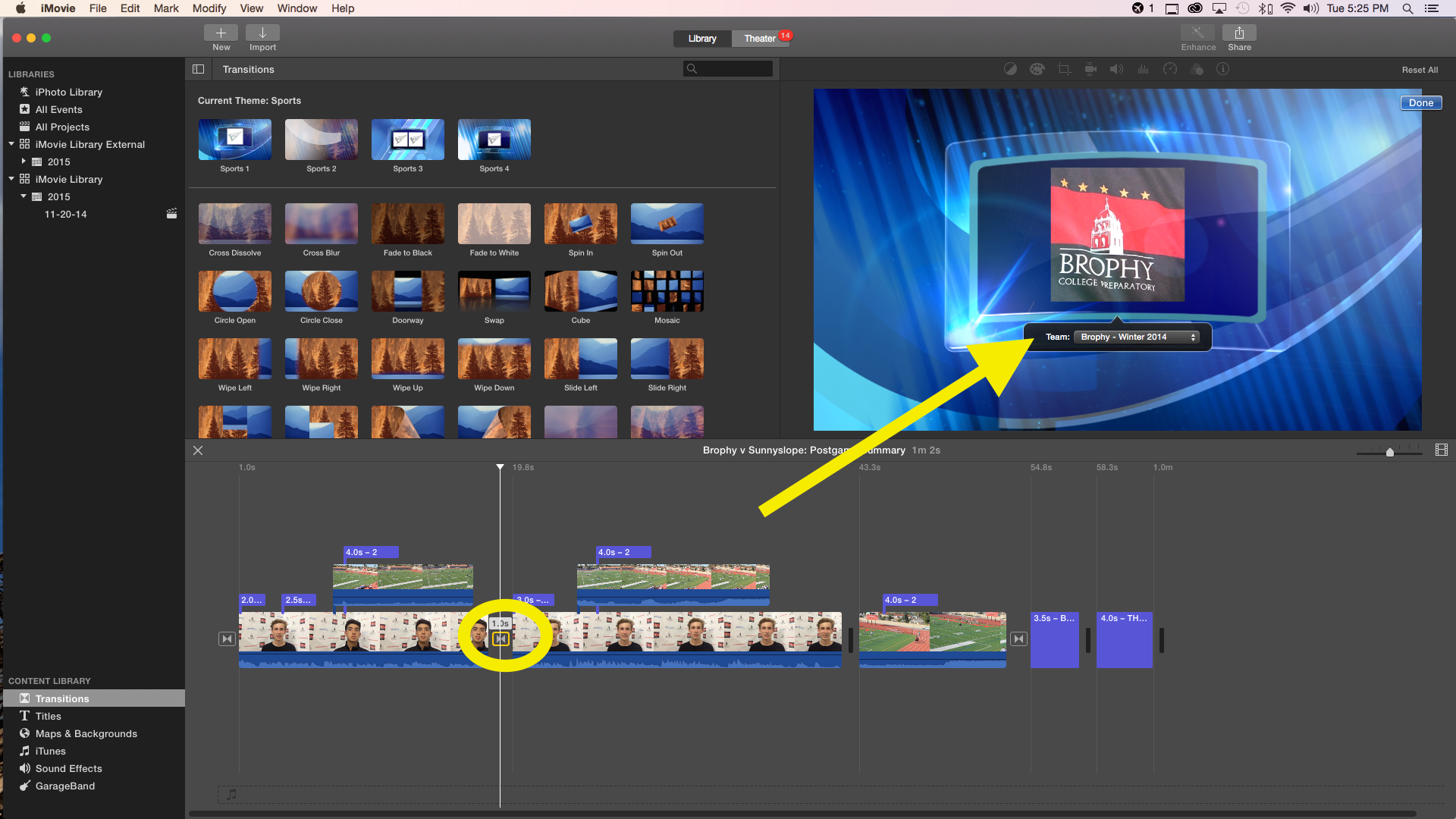This screenshot has width=1456, height=819.
Task: Click the transition icon before 3.5s title
Action: click(x=1018, y=639)
